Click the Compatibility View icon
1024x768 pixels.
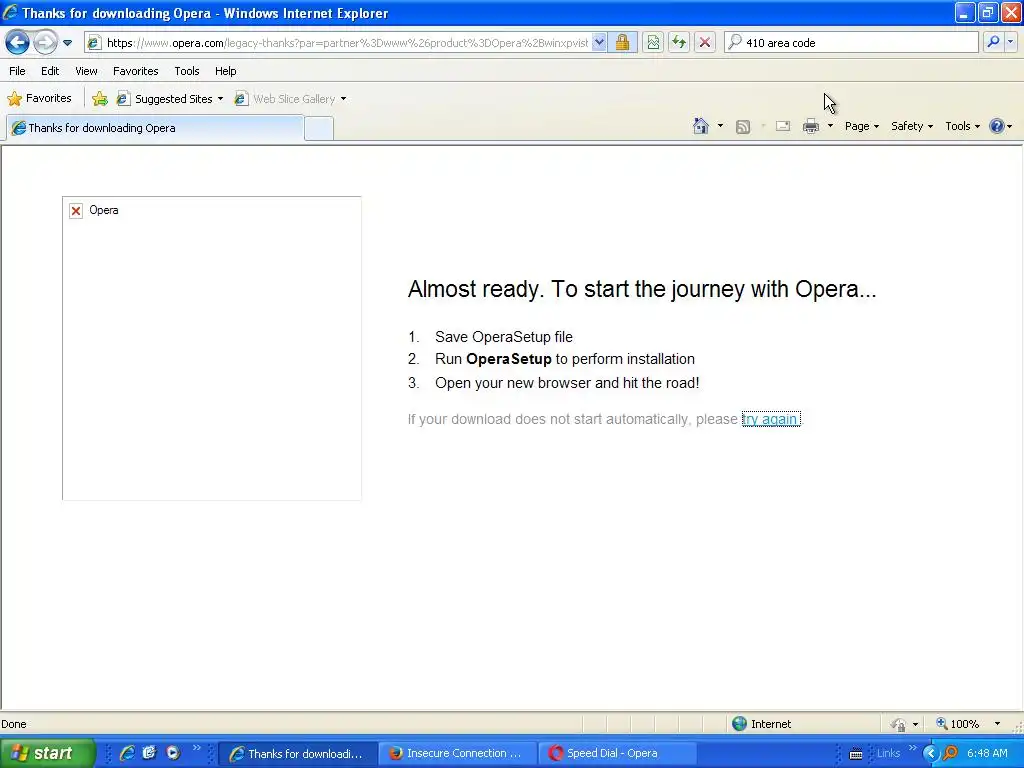pos(653,43)
